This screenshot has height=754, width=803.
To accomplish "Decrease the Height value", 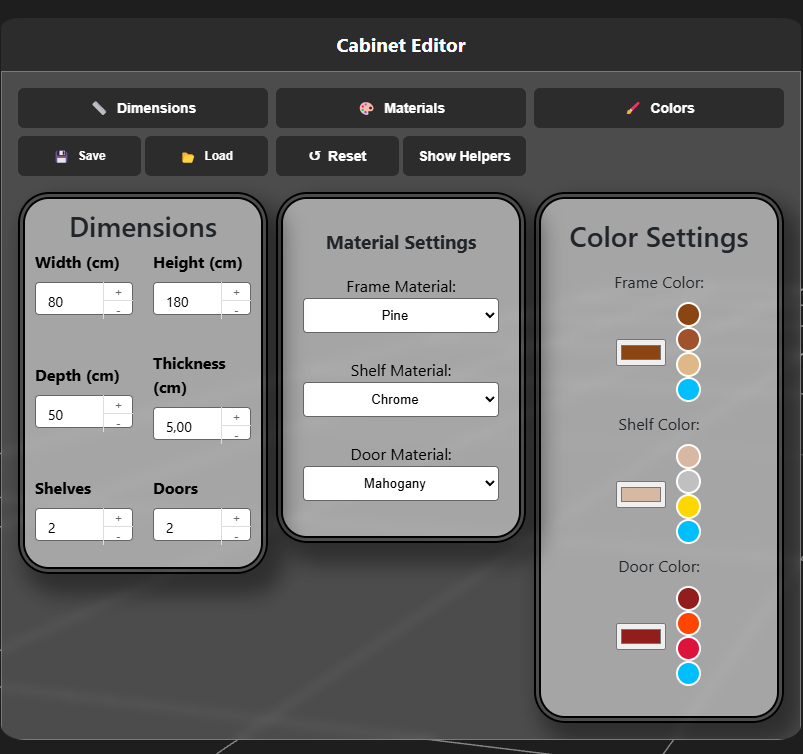I will [x=236, y=310].
